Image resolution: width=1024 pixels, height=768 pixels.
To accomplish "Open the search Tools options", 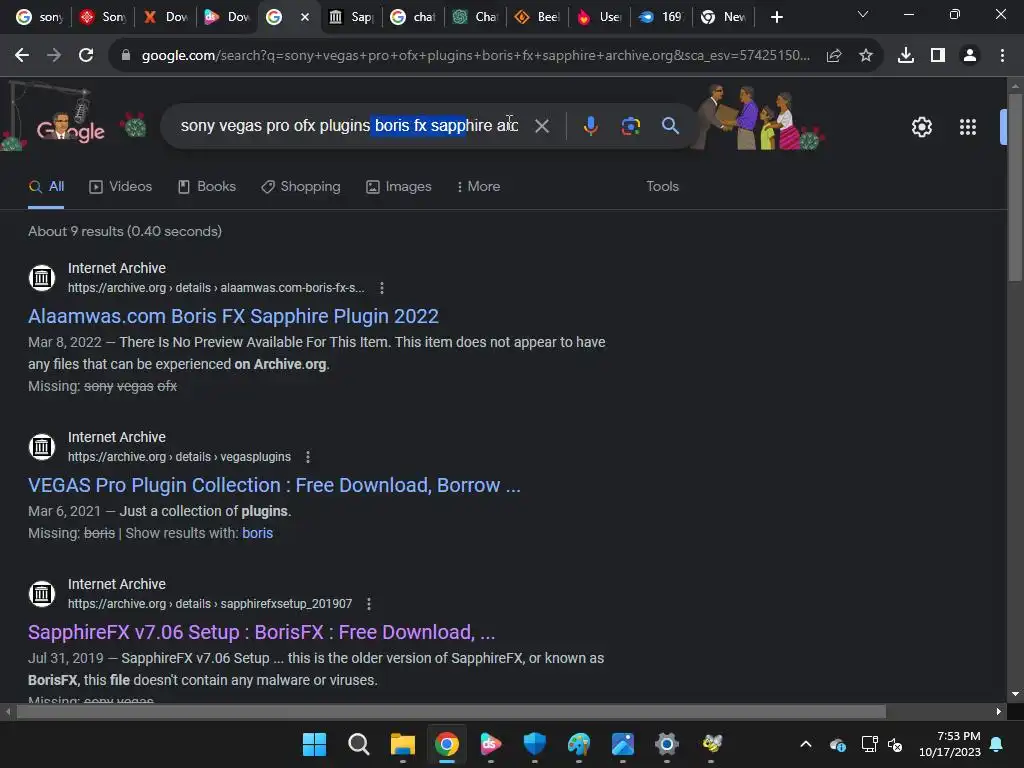I will click(x=662, y=187).
